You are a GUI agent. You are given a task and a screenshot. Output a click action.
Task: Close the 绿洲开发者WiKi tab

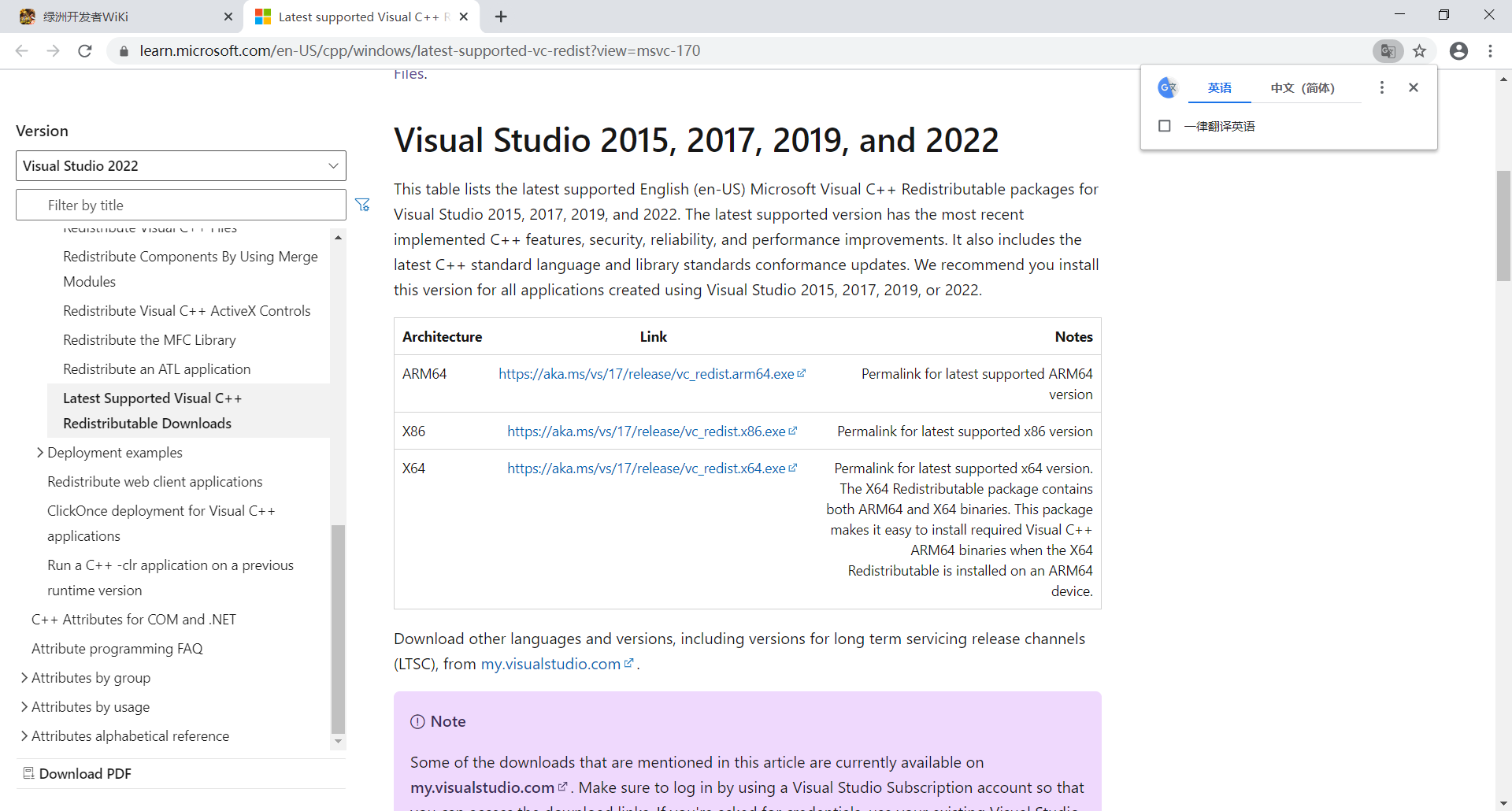click(x=228, y=17)
